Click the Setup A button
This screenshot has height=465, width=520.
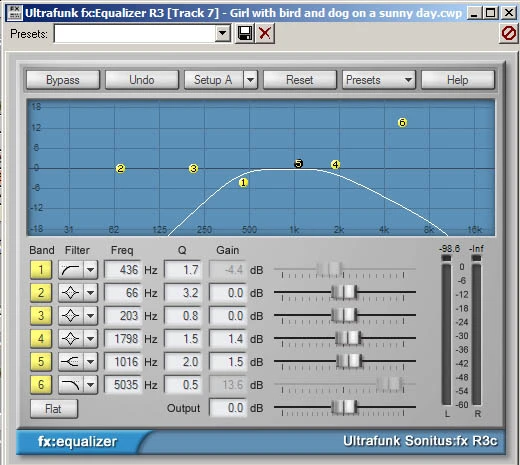click(213, 80)
